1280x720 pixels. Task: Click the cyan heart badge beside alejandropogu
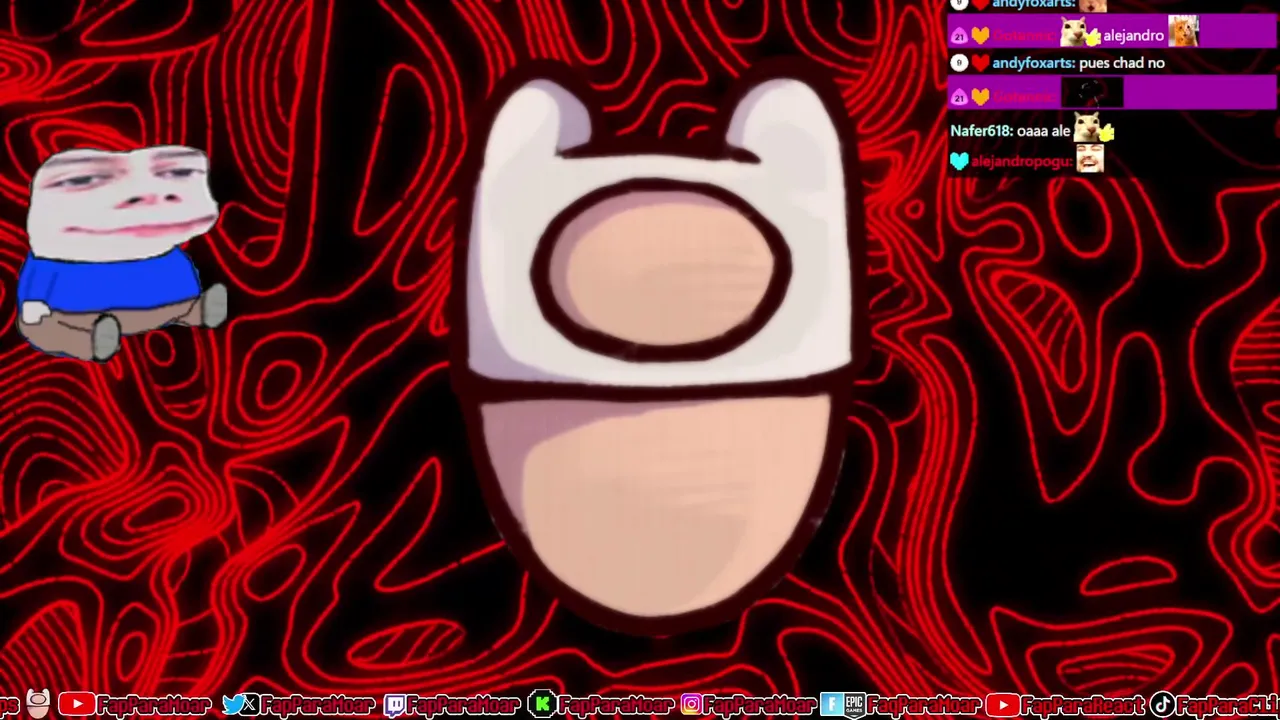click(x=959, y=161)
